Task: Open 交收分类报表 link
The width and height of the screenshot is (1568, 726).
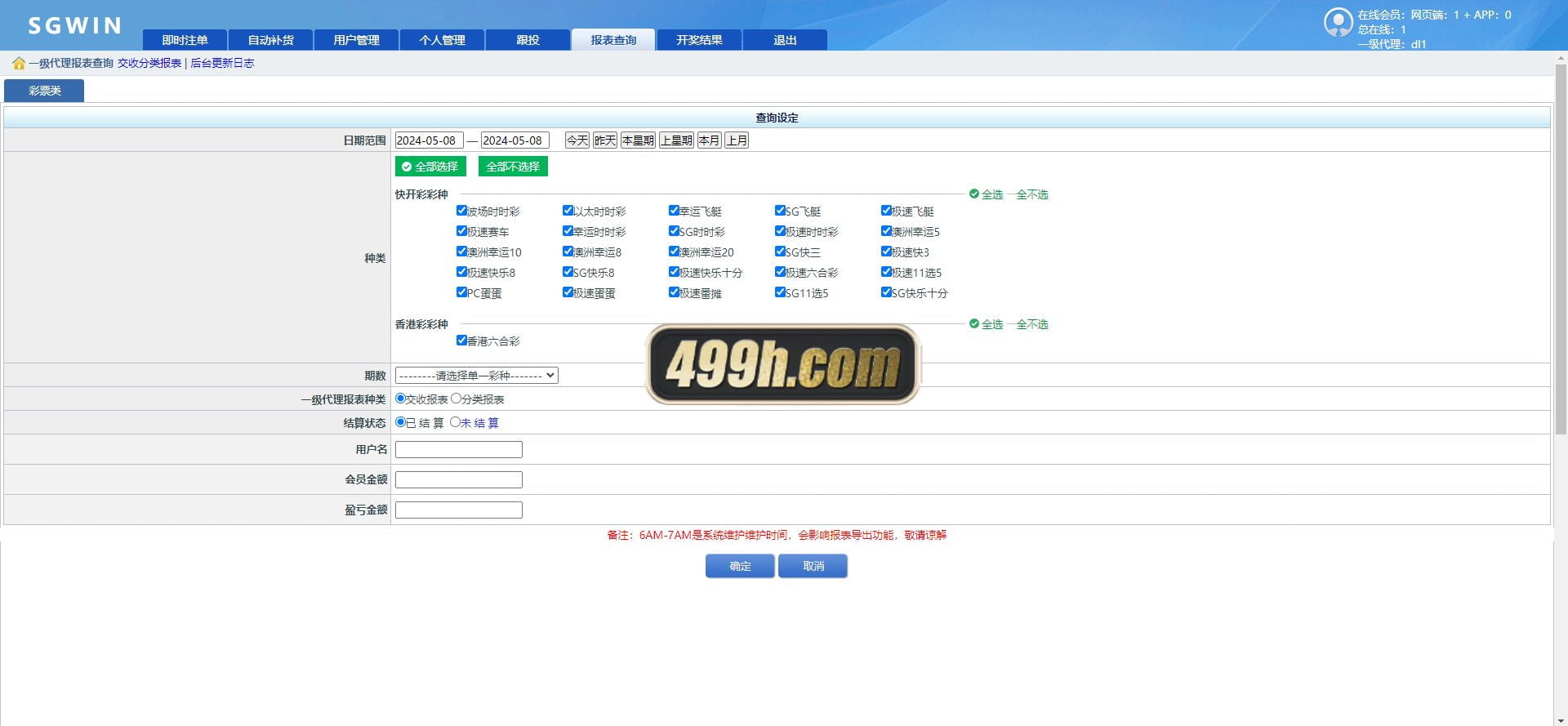Action: (x=149, y=63)
